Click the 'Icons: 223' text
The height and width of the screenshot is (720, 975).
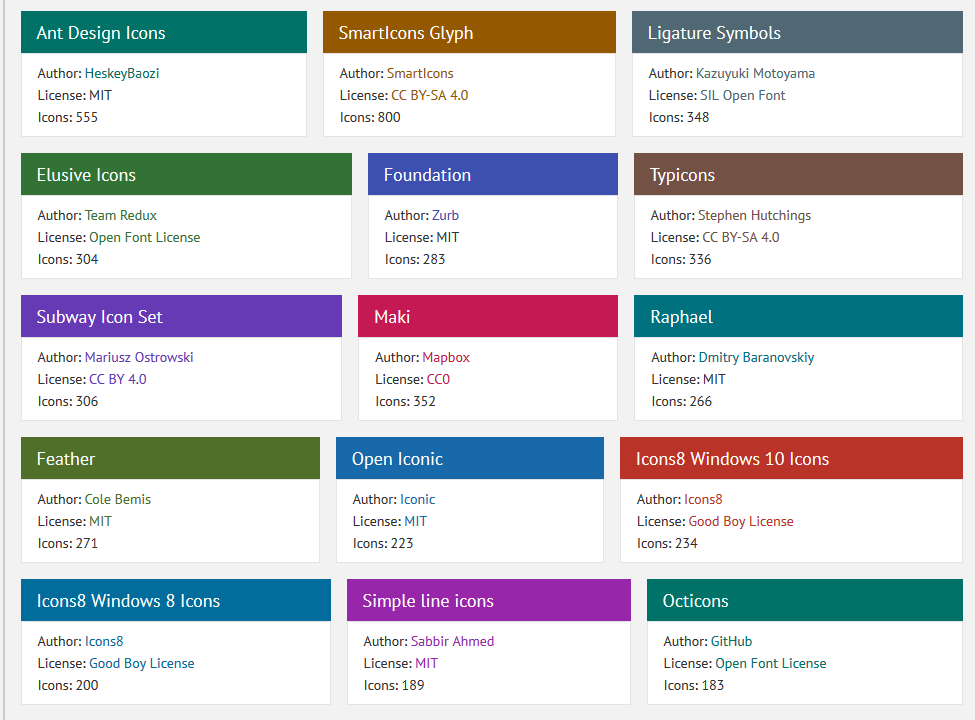click(383, 543)
